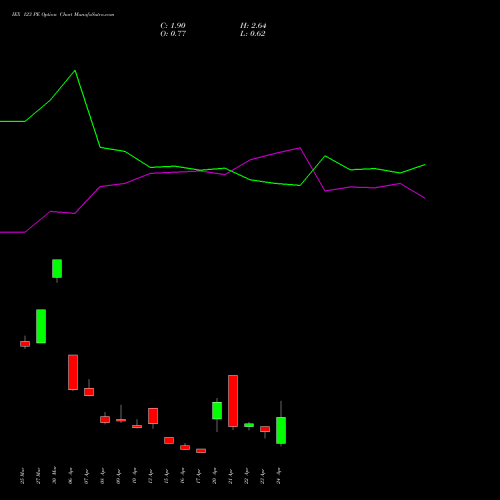The height and width of the screenshot is (500, 500).
Task: Click the '23 Apr' date axis label
Action: pos(262,476)
